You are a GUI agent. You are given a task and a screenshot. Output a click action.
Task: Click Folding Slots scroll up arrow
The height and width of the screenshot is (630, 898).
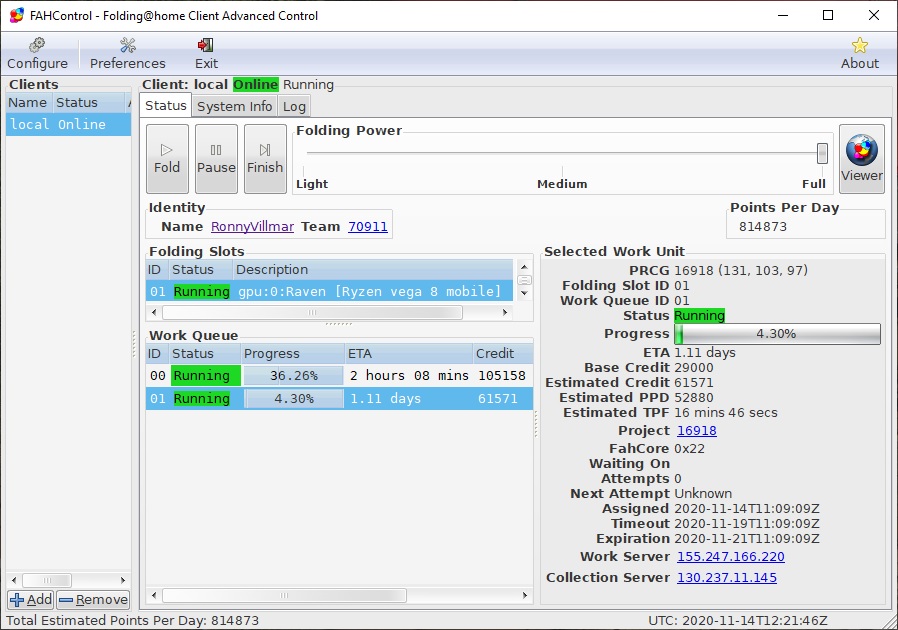click(x=524, y=267)
